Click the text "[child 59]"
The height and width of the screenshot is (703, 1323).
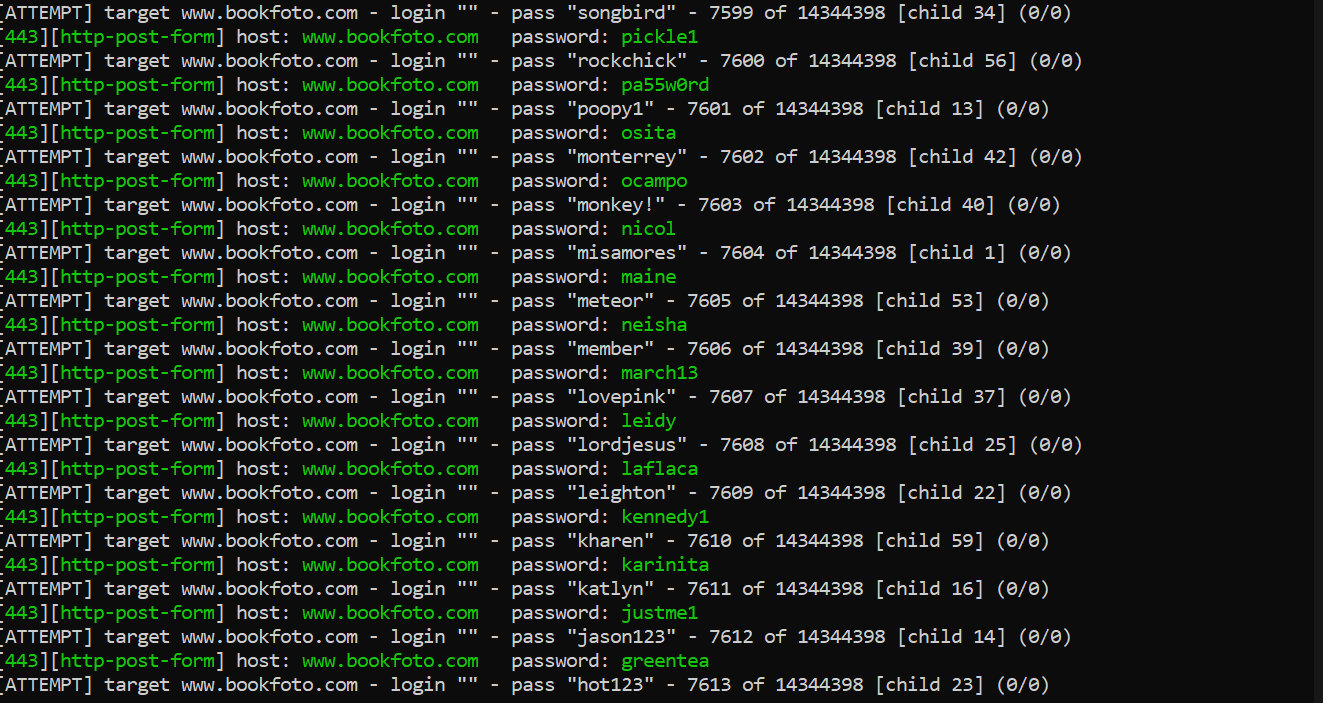pyautogui.click(x=928, y=541)
